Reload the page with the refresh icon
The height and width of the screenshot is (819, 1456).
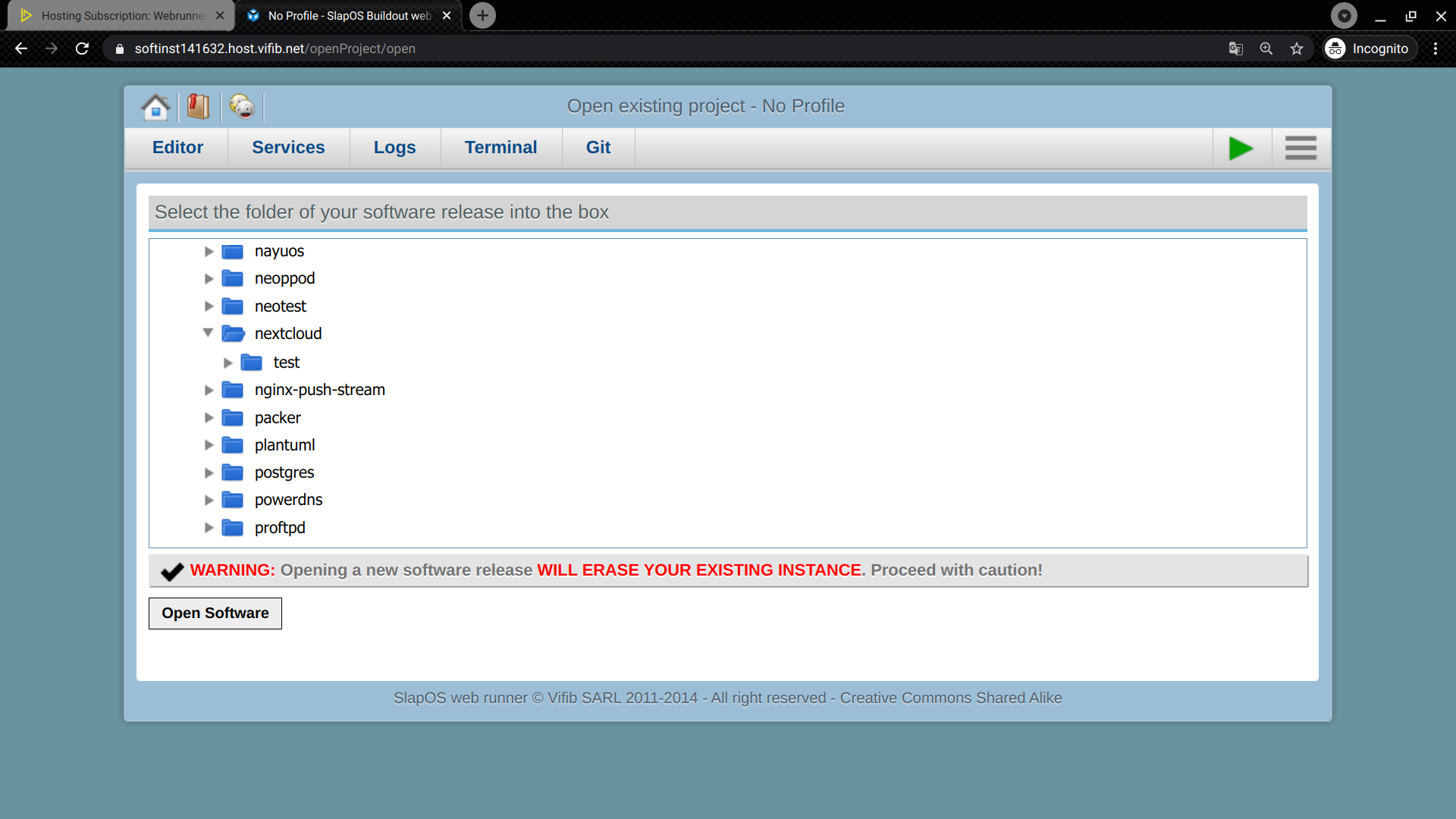(82, 49)
